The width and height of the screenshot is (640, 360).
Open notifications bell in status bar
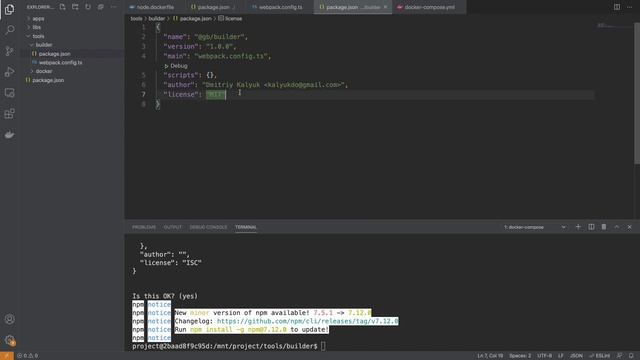631,356
